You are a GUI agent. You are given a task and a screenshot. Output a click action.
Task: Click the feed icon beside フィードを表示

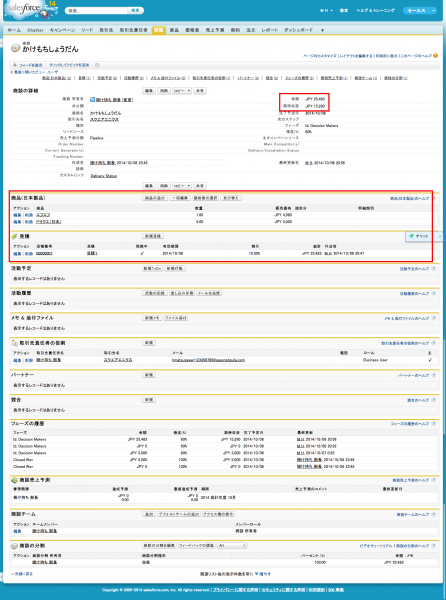(15, 65)
